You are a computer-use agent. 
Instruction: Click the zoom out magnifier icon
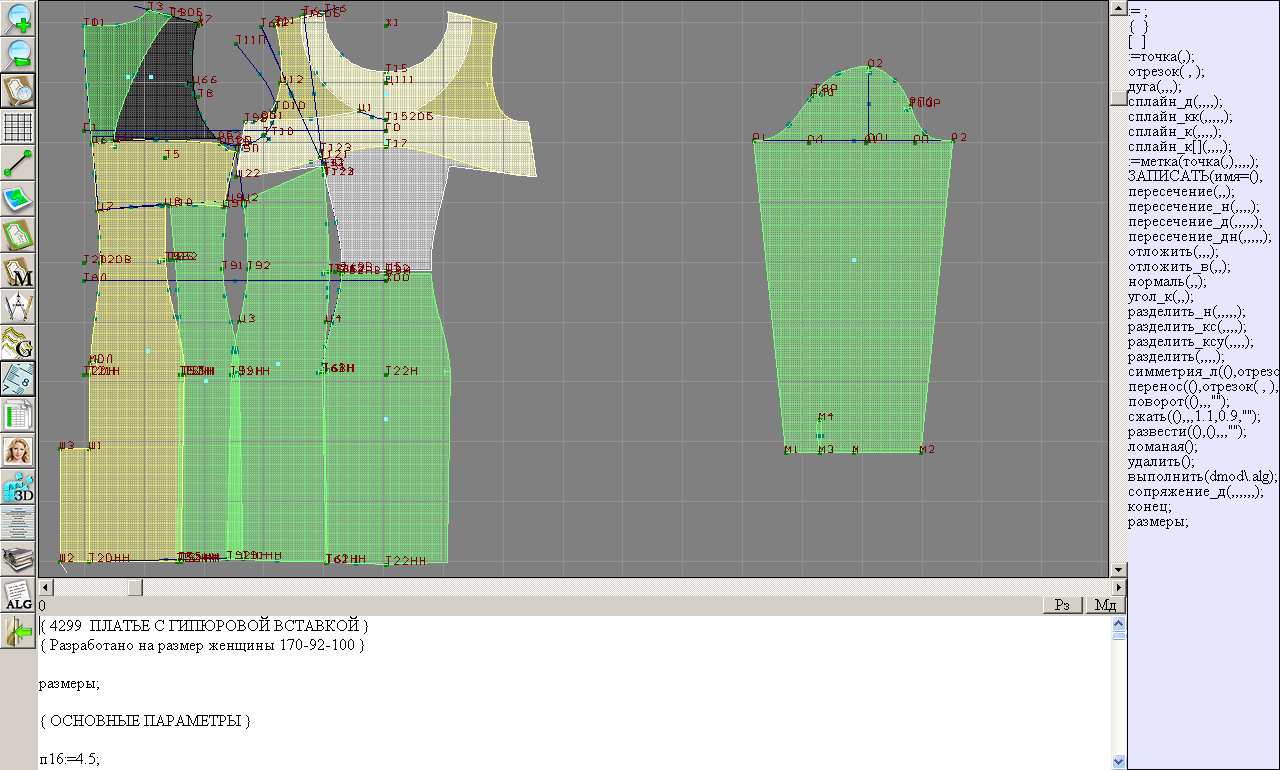click(x=18, y=54)
